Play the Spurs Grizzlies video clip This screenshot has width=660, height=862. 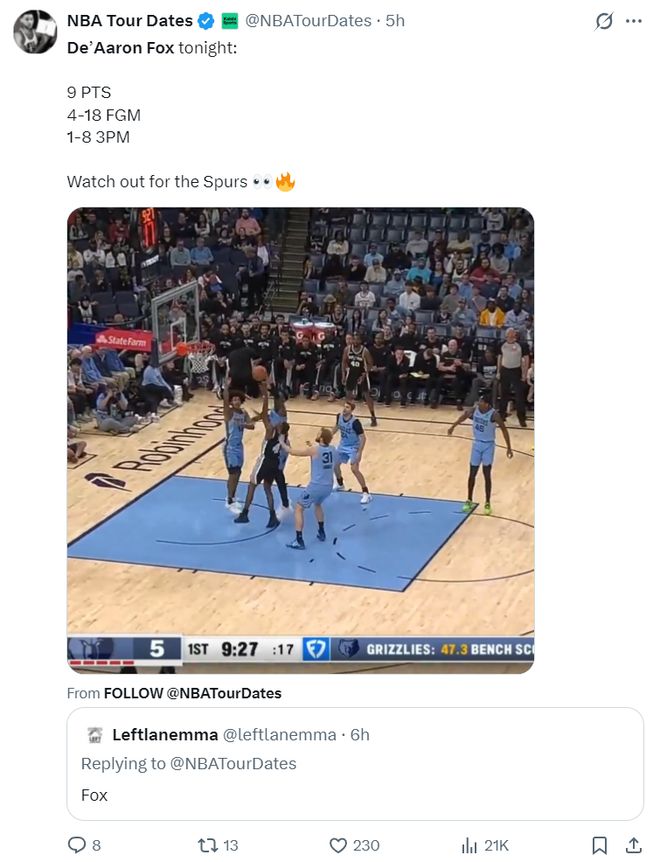pos(300,440)
